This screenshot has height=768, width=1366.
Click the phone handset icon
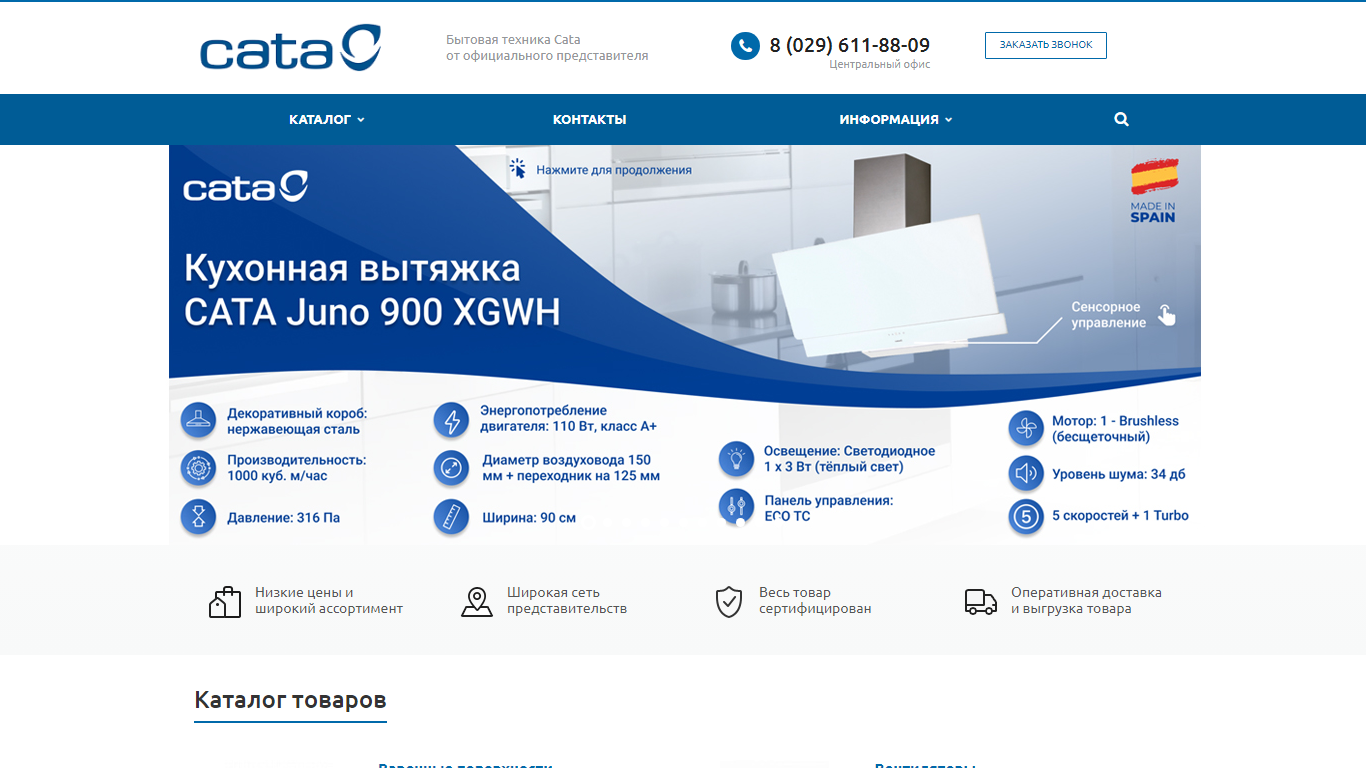(745, 46)
